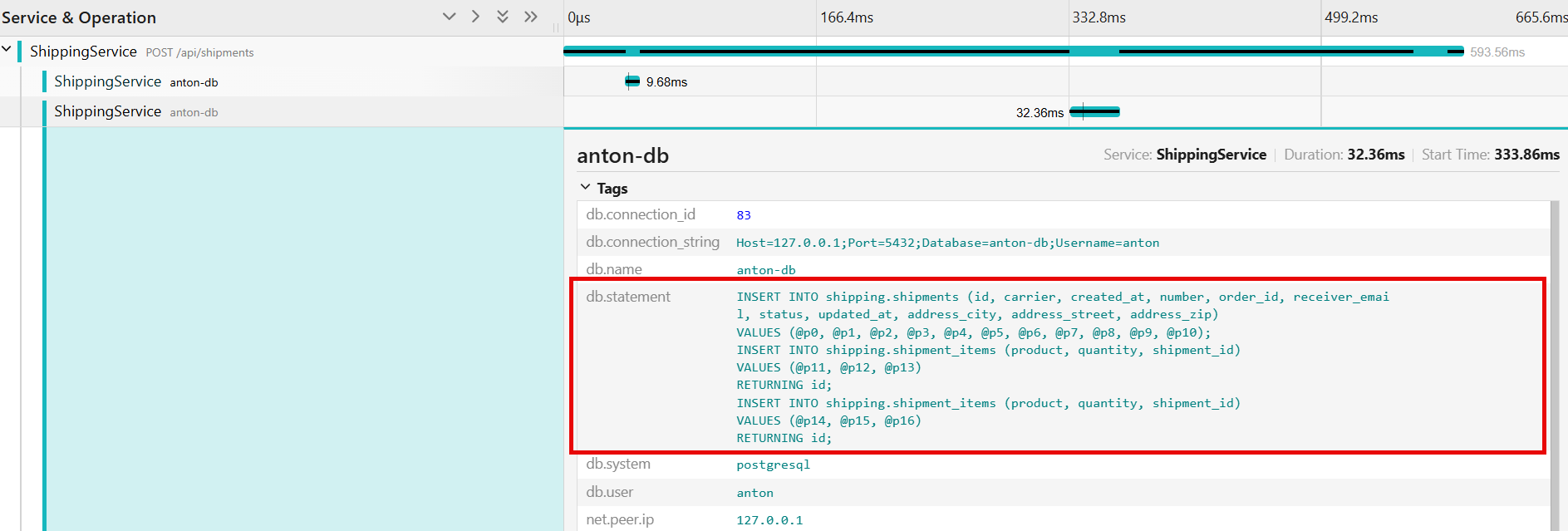The height and width of the screenshot is (531, 1568).
Task: Click the 593.56ms root span bar
Action: (x=1014, y=52)
